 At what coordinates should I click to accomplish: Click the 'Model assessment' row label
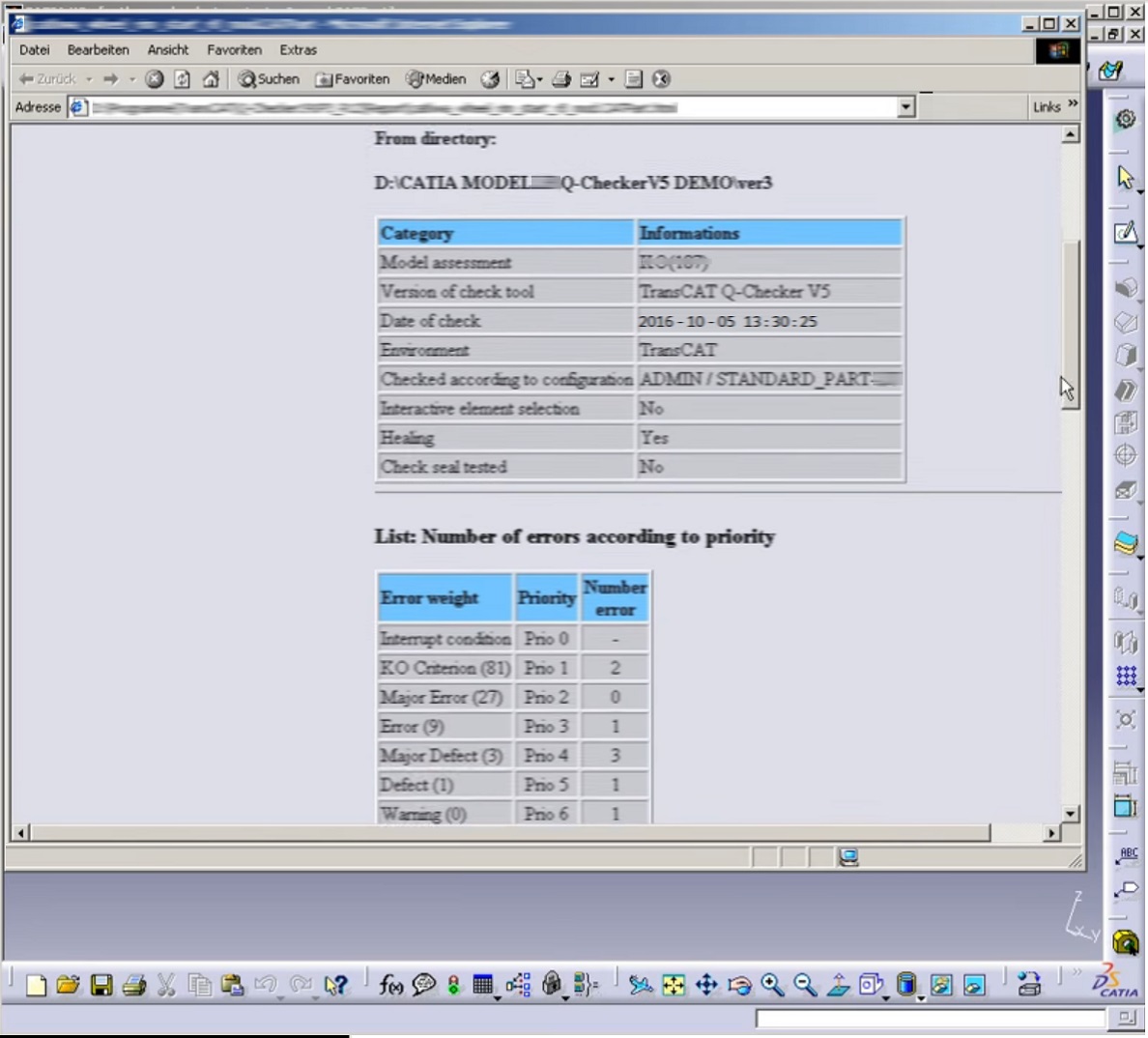(505, 262)
